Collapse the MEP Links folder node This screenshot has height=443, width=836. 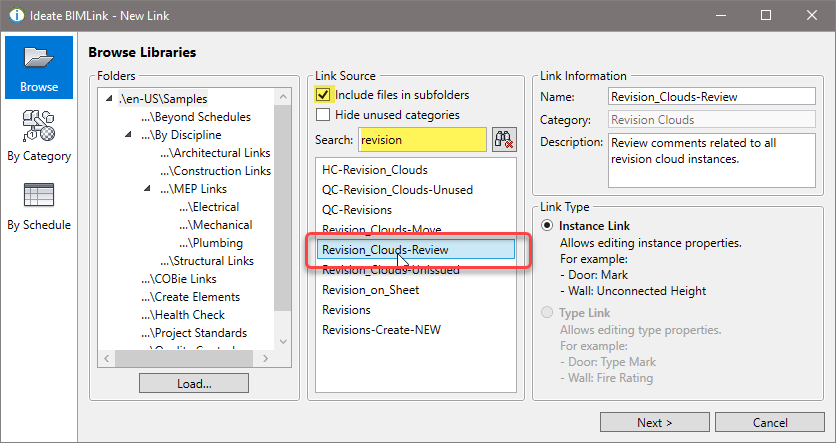pos(148,188)
